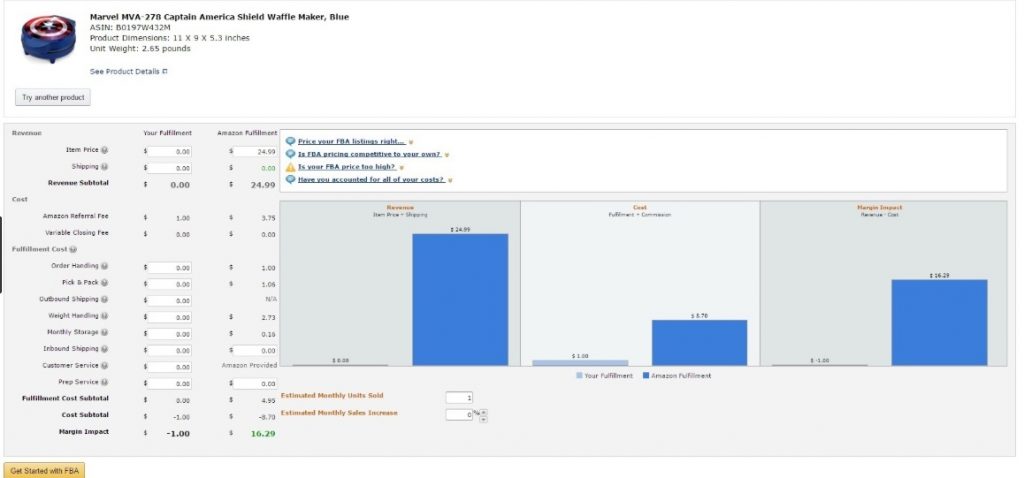Focus the Your Fulfillment Weight Handling field

[169, 317]
